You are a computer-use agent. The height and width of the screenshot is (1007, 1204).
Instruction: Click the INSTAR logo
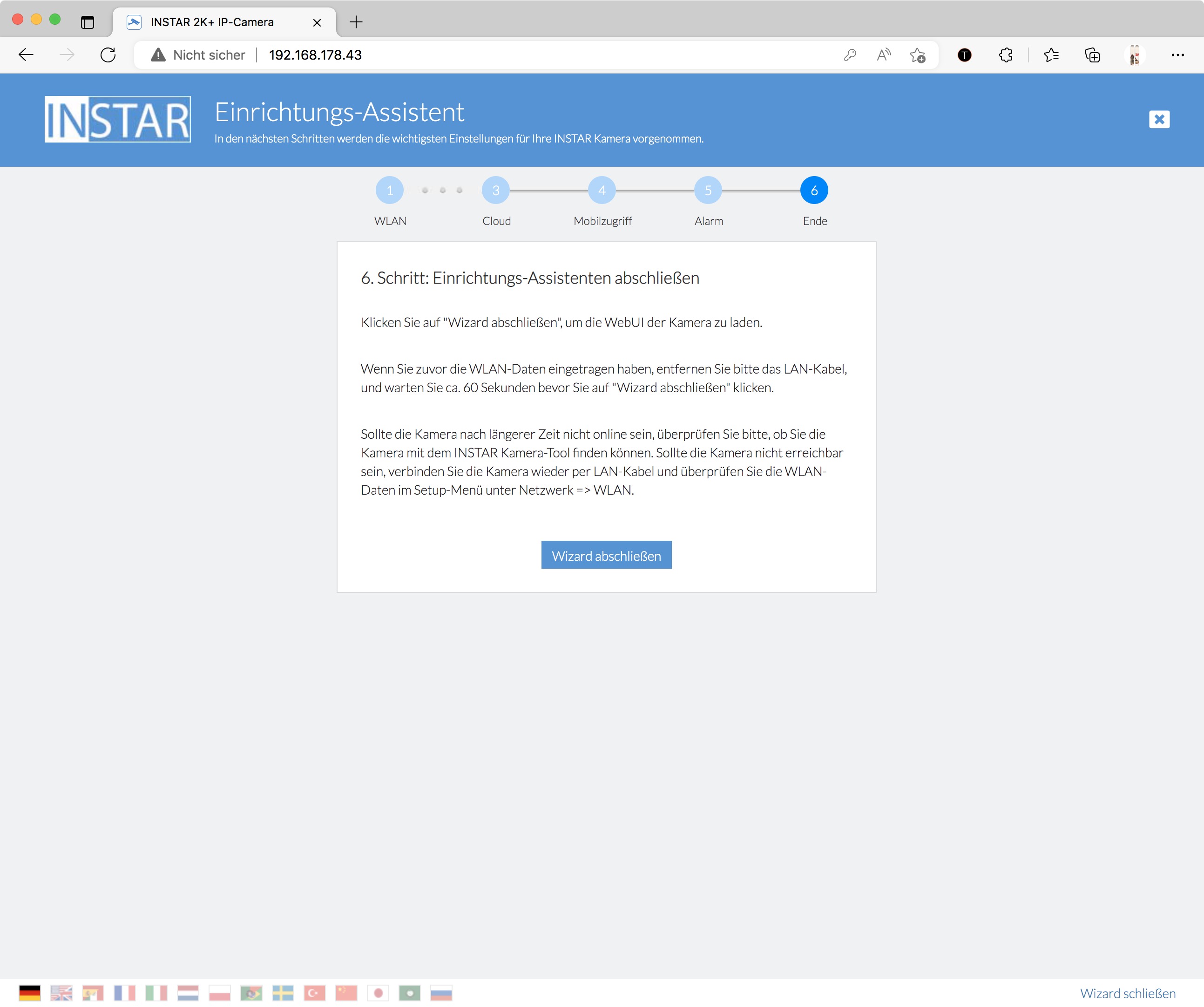coord(117,119)
